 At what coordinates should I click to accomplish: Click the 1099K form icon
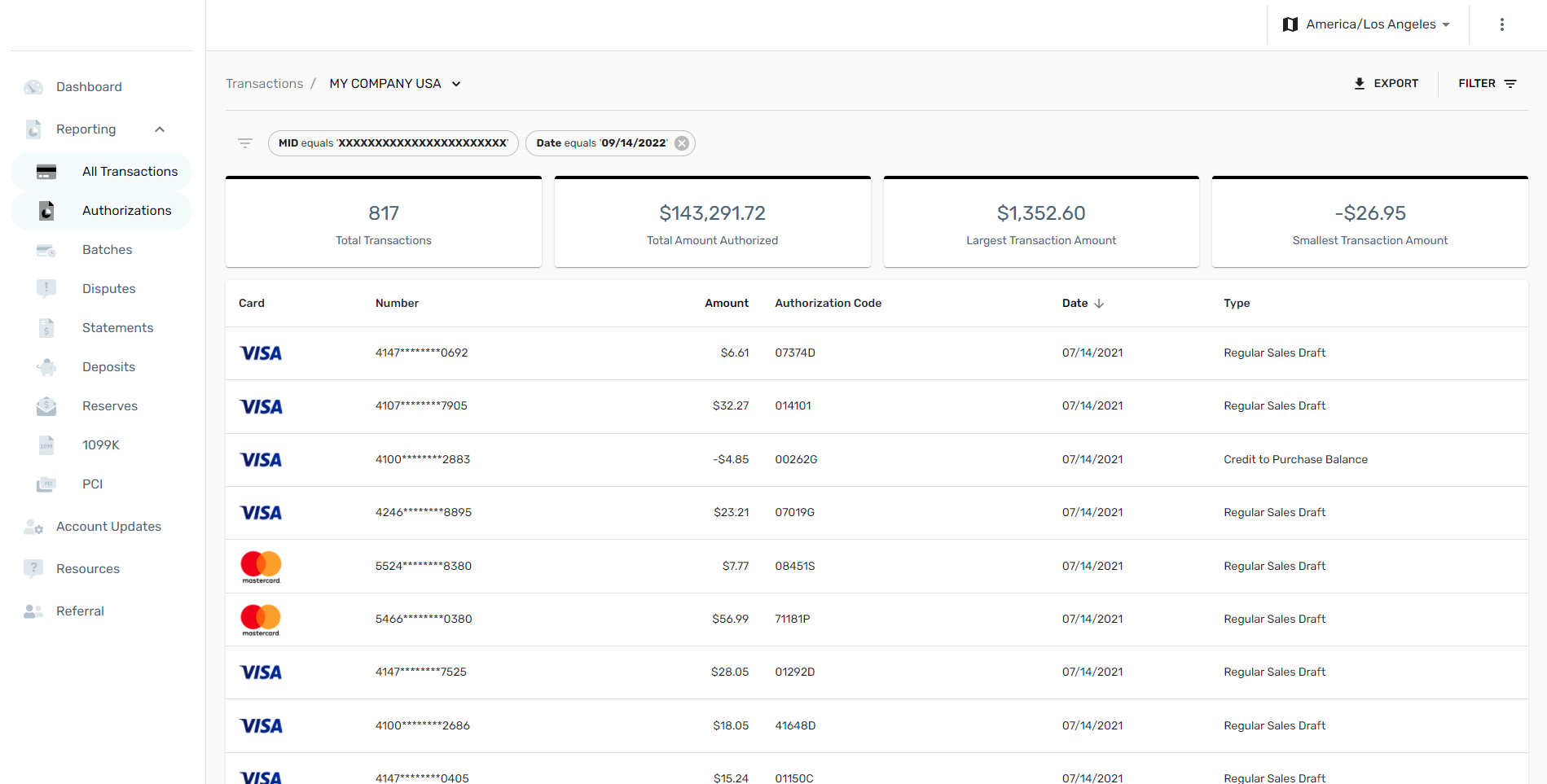click(x=46, y=445)
